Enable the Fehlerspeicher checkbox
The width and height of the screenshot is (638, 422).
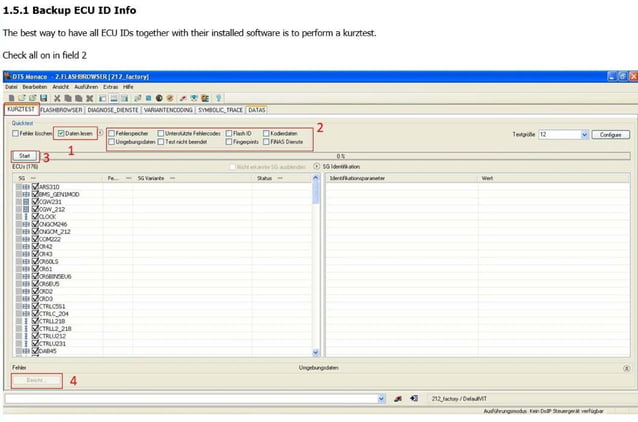112,133
